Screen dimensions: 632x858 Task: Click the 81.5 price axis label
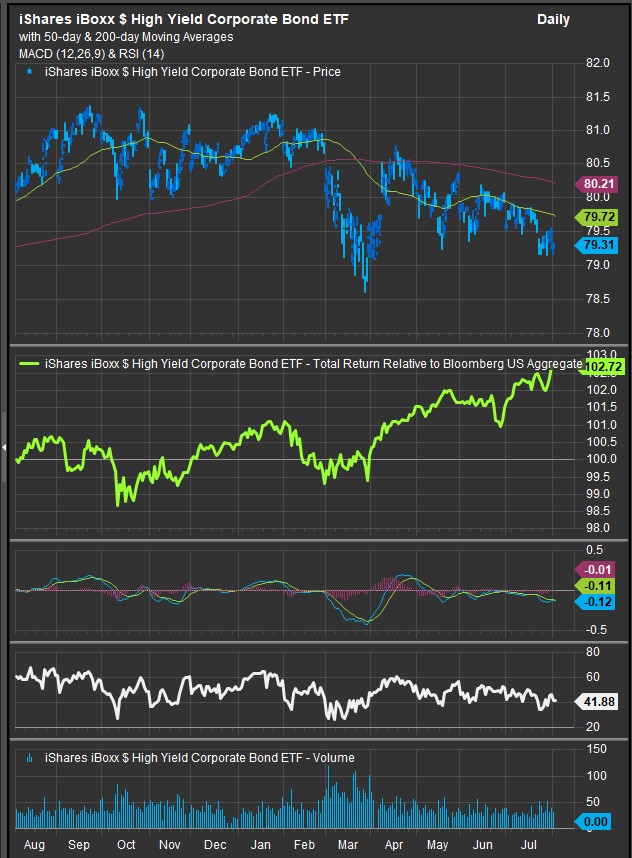598,97
